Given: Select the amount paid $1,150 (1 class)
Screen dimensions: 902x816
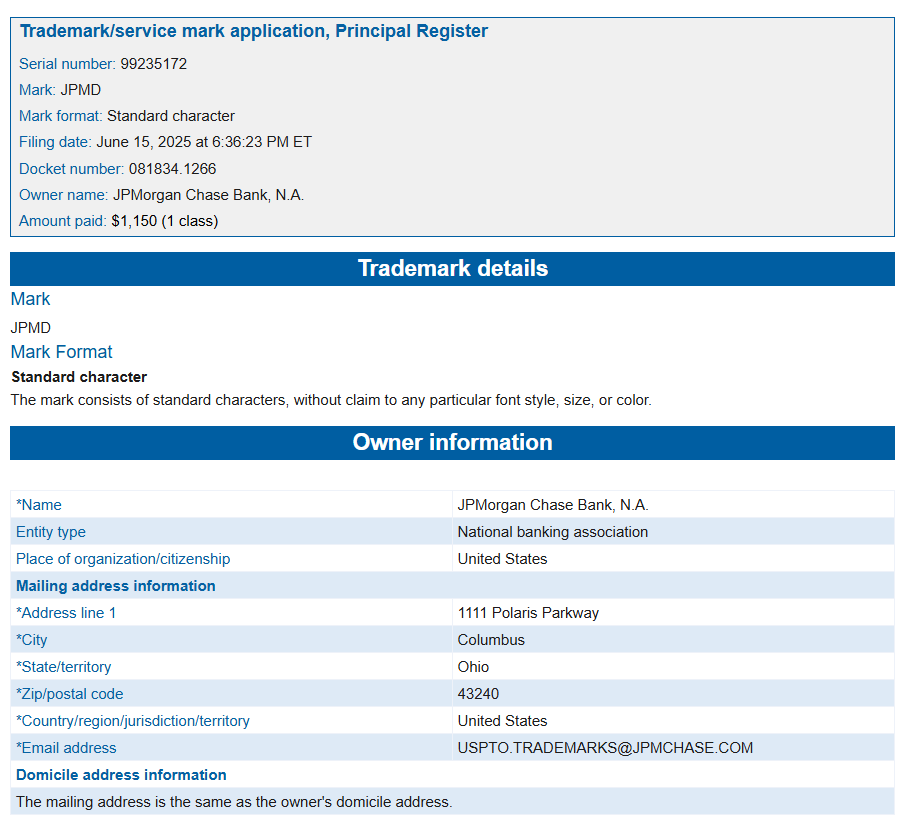Looking at the screenshot, I should point(165,221).
